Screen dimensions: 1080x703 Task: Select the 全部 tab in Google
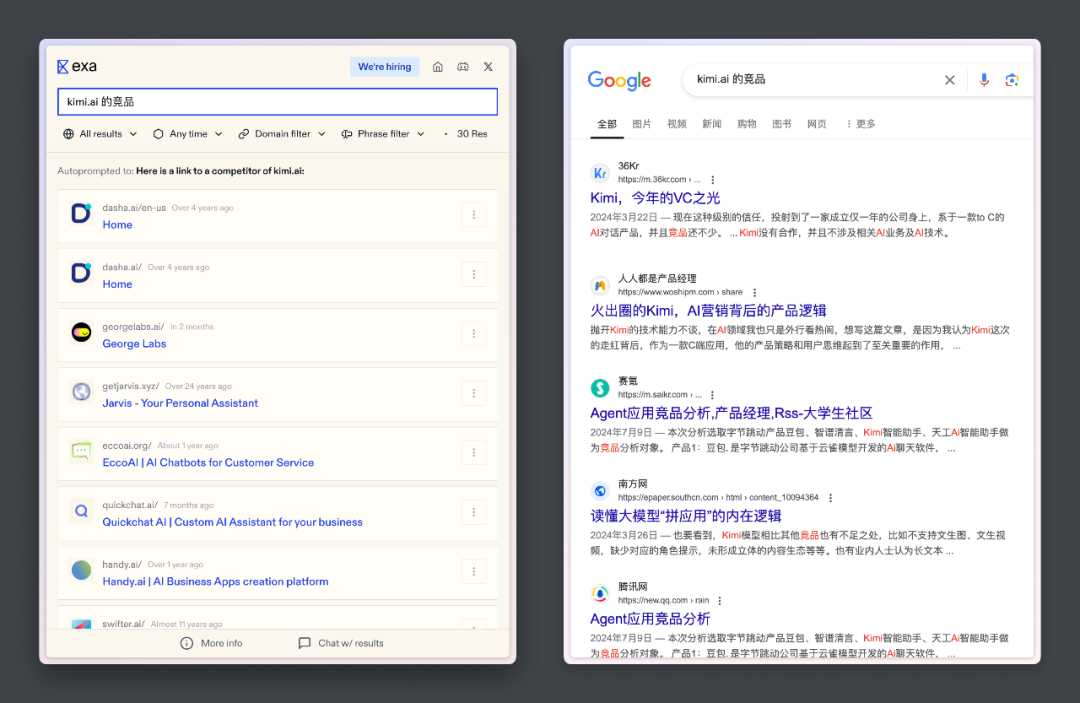pyautogui.click(x=607, y=124)
